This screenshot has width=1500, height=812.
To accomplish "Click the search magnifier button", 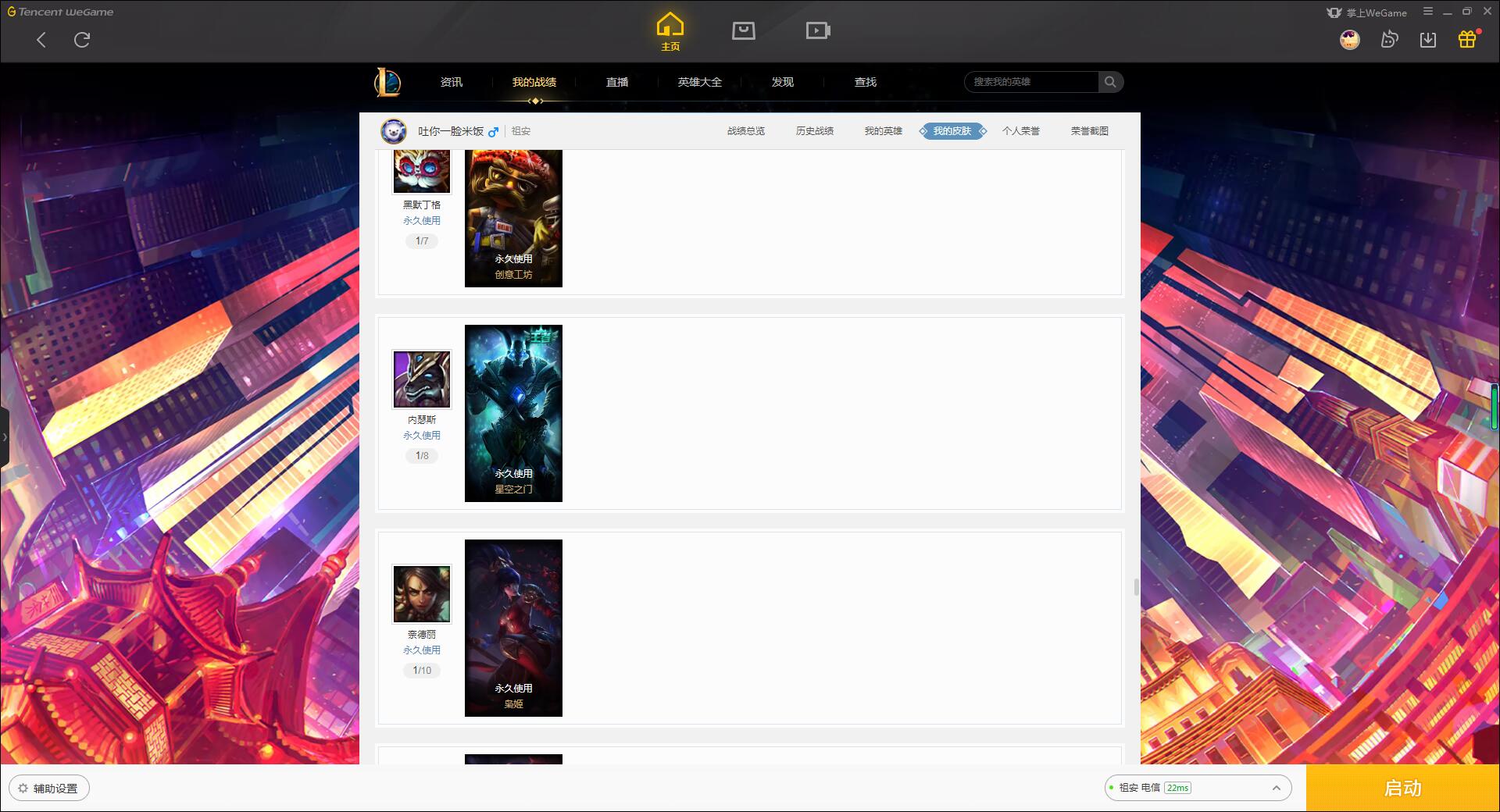I will pos(1110,82).
